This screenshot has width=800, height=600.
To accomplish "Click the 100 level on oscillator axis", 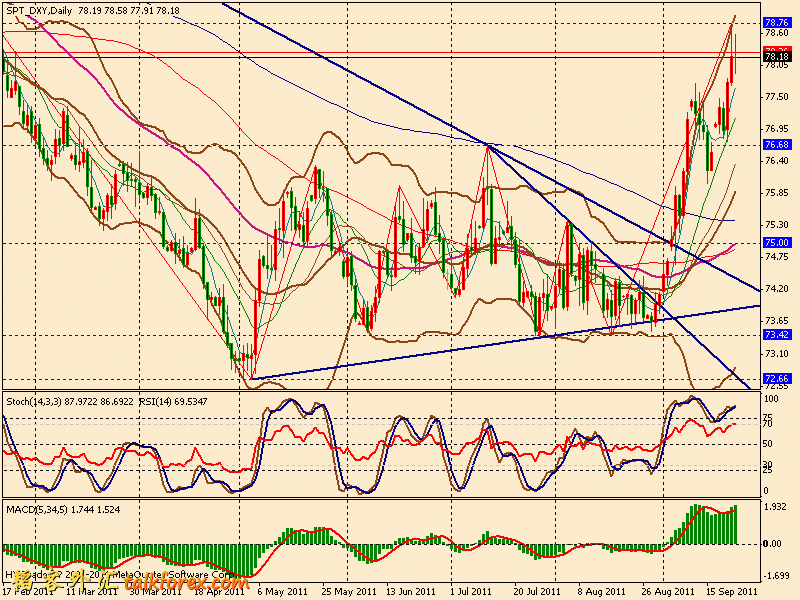I will pos(771,398).
